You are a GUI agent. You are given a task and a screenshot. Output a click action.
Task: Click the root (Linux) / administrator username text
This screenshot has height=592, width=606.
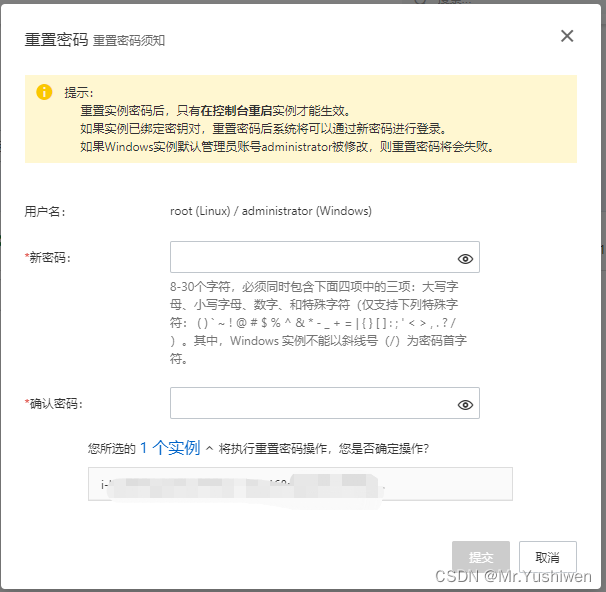(271, 211)
